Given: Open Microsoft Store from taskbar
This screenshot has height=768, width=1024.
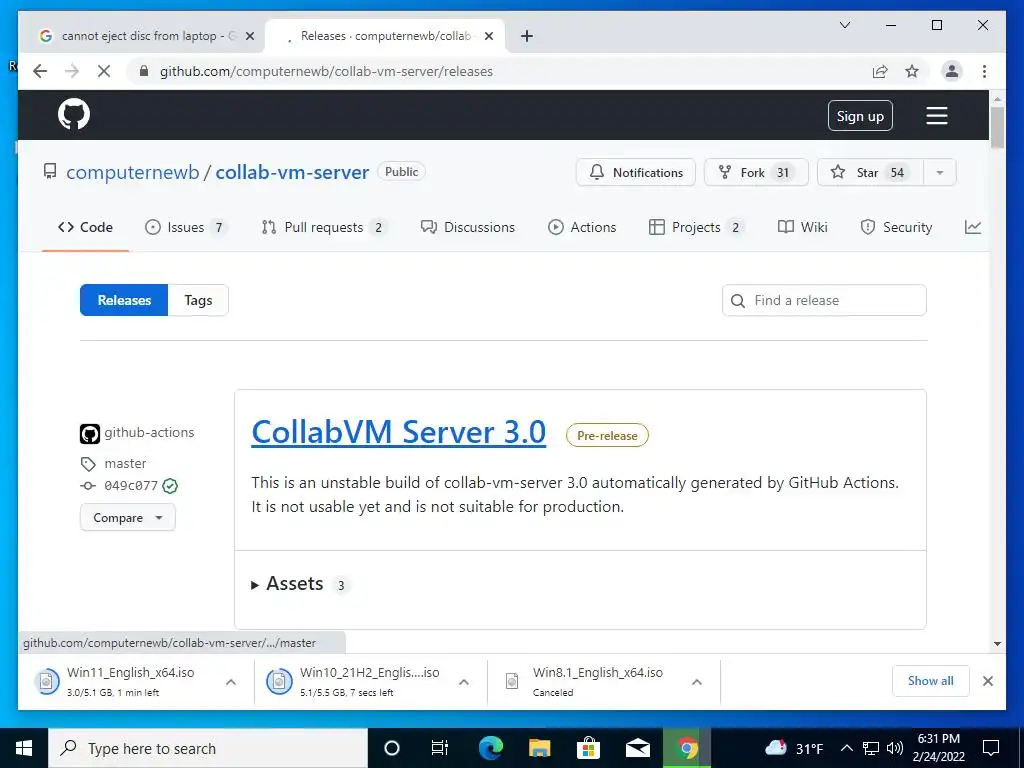Looking at the screenshot, I should pos(588,748).
